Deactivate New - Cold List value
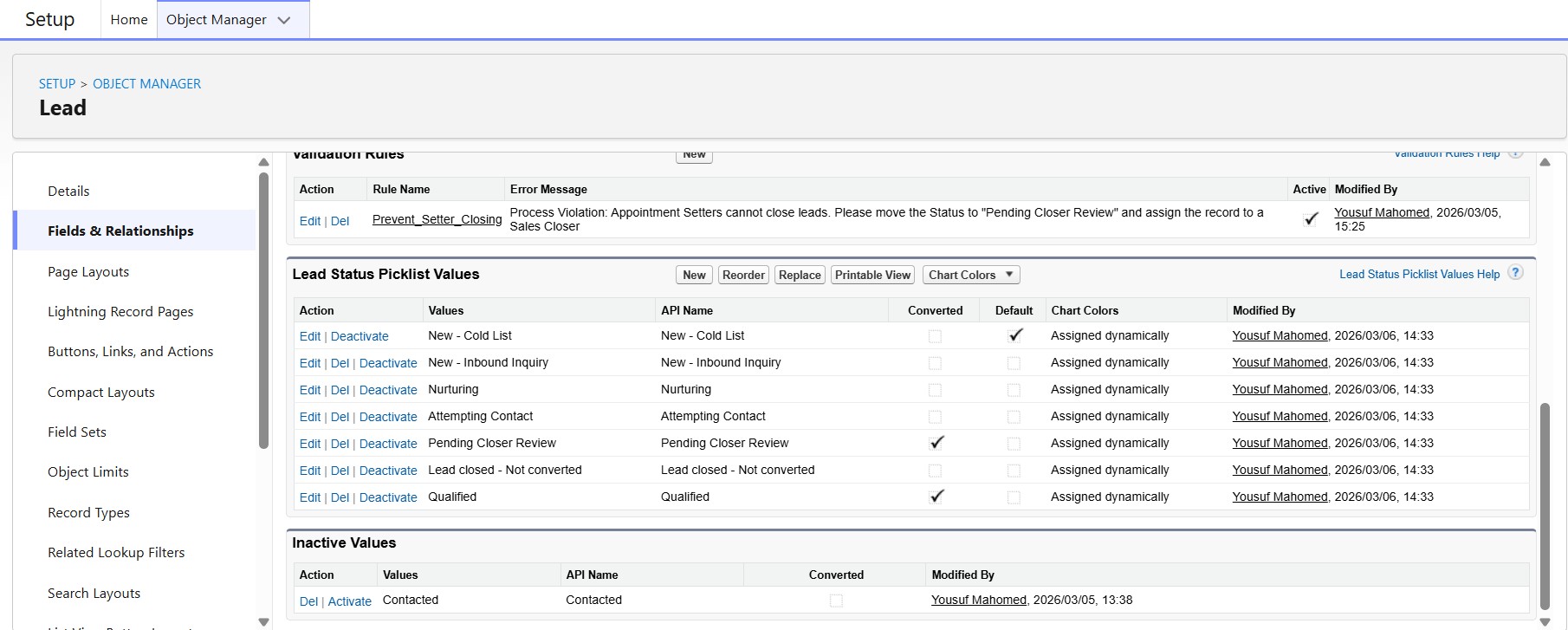 click(x=360, y=336)
